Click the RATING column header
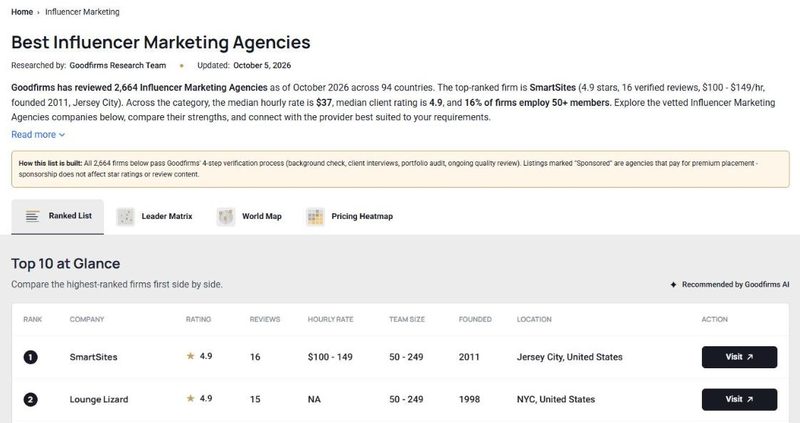Viewport: 800px width, 423px height. (198, 319)
